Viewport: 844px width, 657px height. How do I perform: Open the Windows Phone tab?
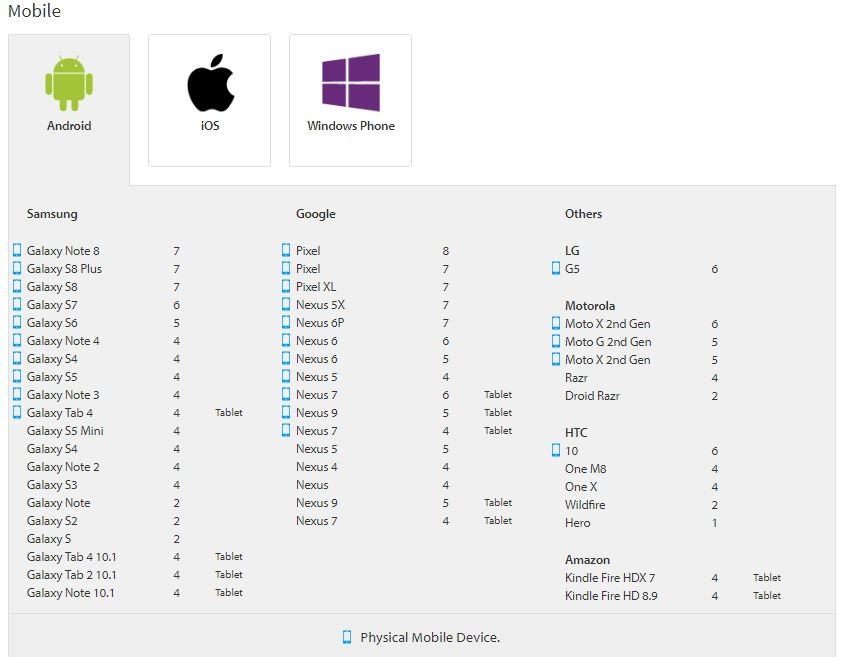click(x=349, y=99)
